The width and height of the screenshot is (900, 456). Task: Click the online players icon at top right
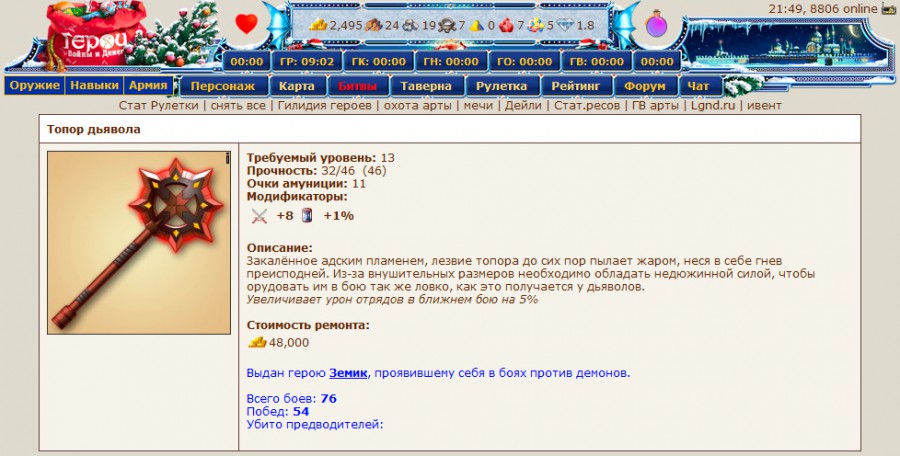[x=888, y=8]
